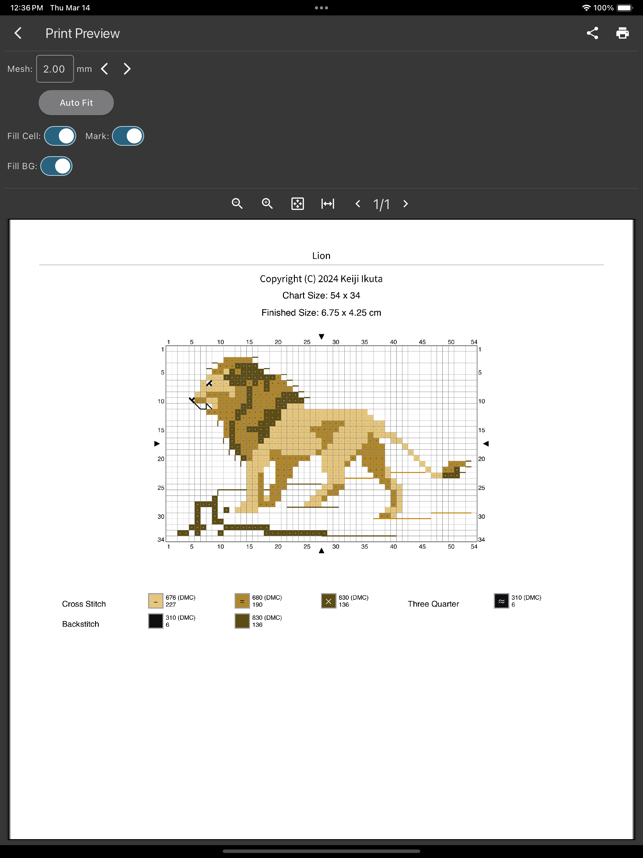Click the 310 (DMC) Three Quarter swatch
This screenshot has height=858, width=643.
click(501, 601)
